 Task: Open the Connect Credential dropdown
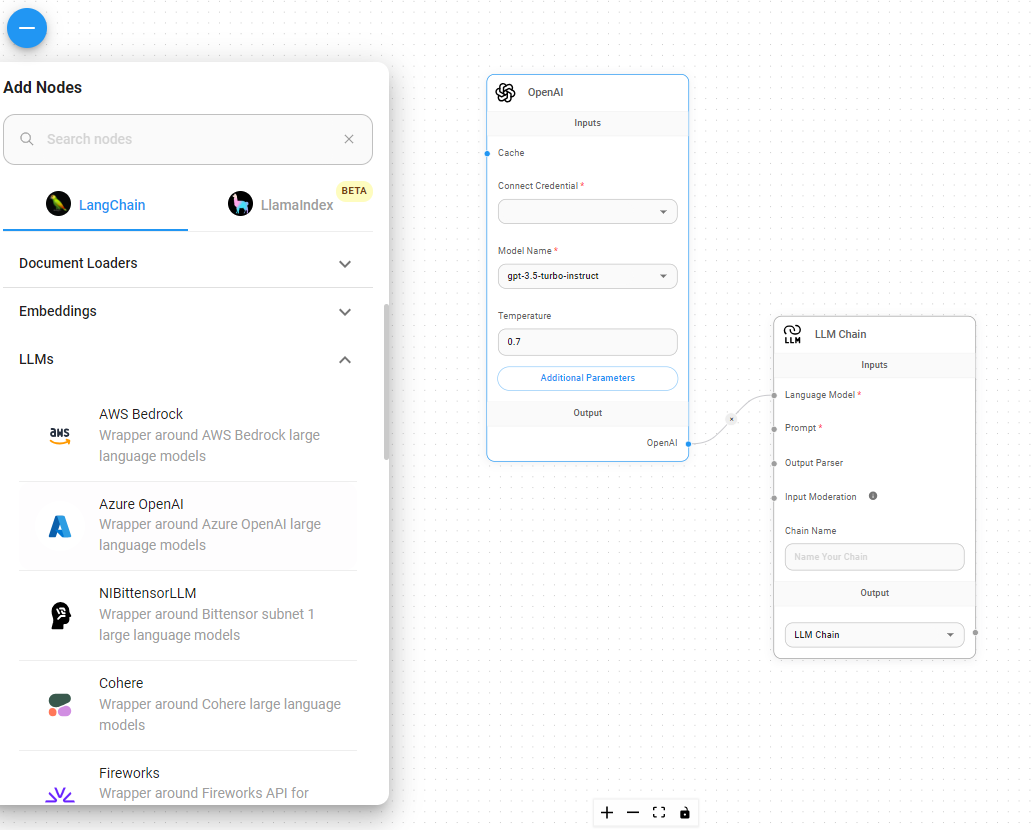click(x=588, y=212)
